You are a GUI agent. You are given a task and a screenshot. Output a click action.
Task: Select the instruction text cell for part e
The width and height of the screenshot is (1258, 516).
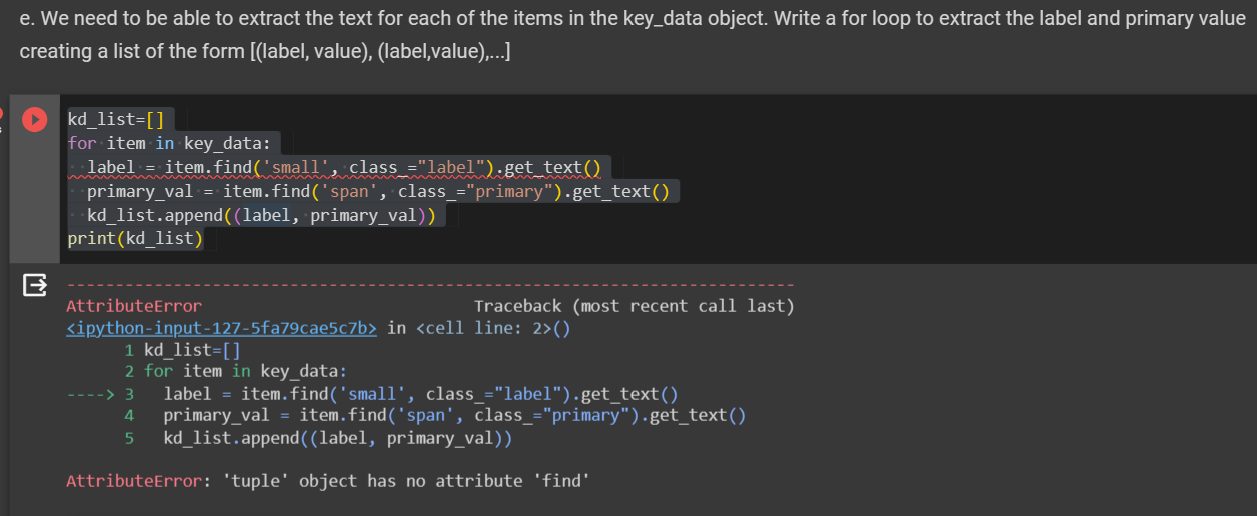(628, 35)
